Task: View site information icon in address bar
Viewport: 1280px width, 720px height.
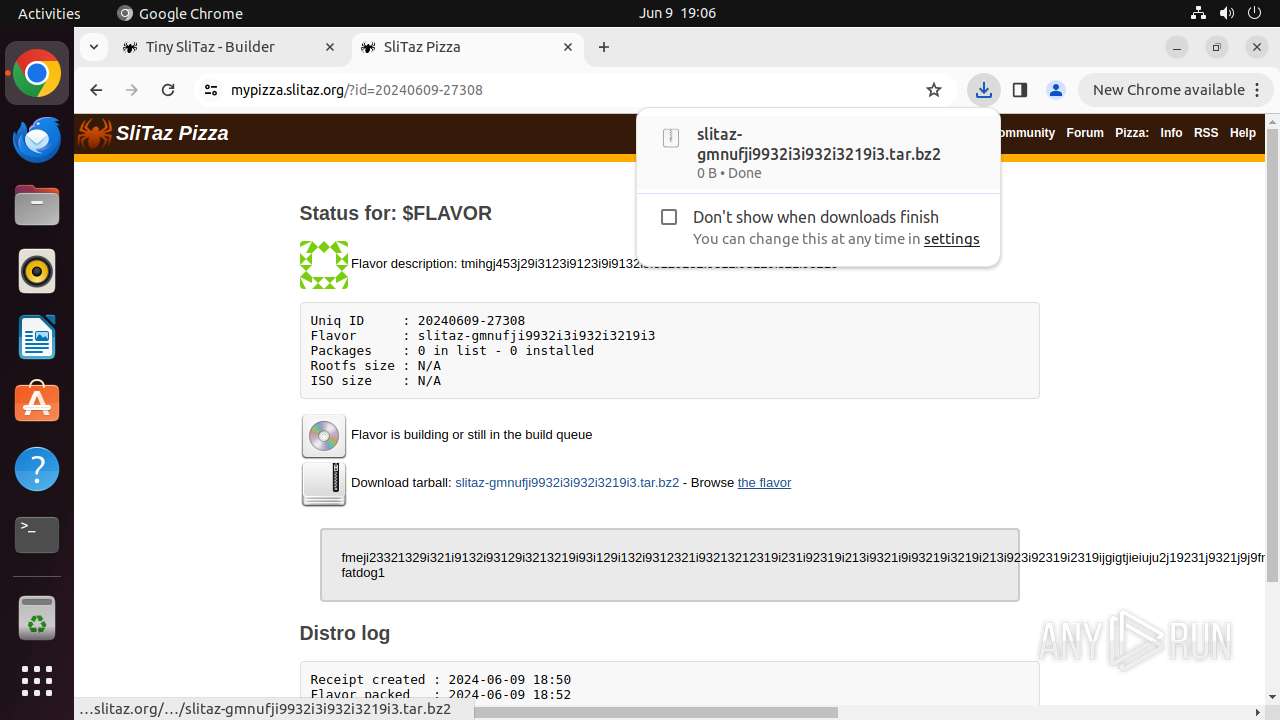Action: coord(210,90)
